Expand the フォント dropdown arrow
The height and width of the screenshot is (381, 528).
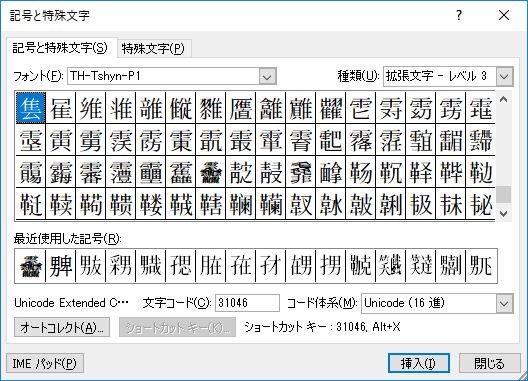tap(268, 76)
